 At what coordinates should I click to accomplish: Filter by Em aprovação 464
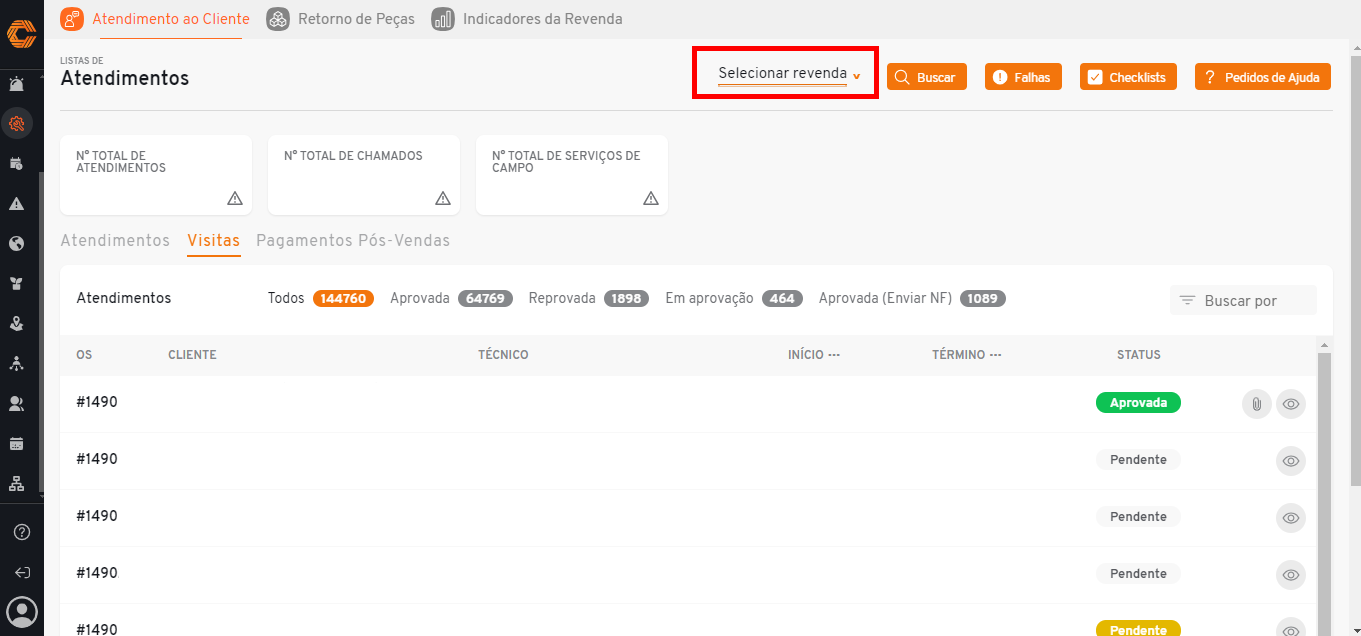735,298
